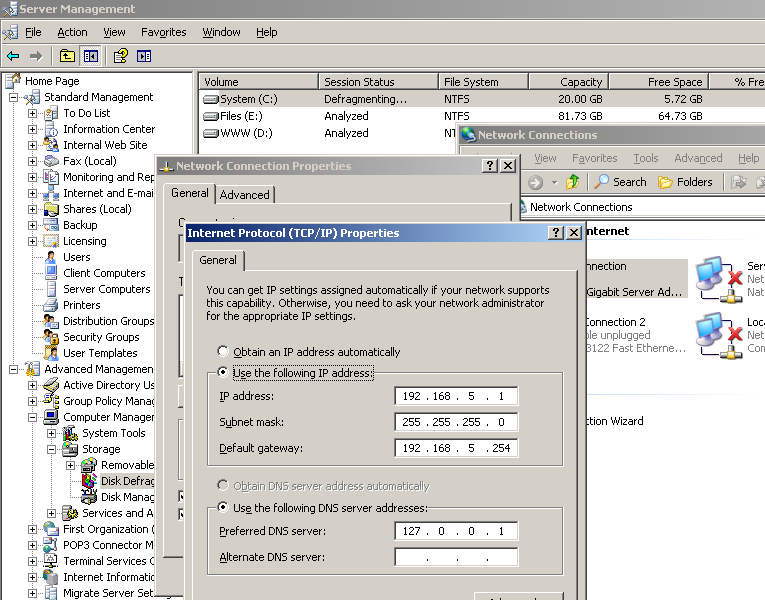
Task: Select Obtain an IP address automatically
Action: [x=223, y=351]
